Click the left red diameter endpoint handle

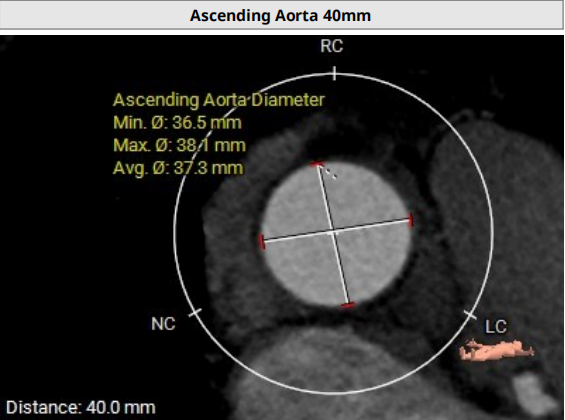pos(262,241)
